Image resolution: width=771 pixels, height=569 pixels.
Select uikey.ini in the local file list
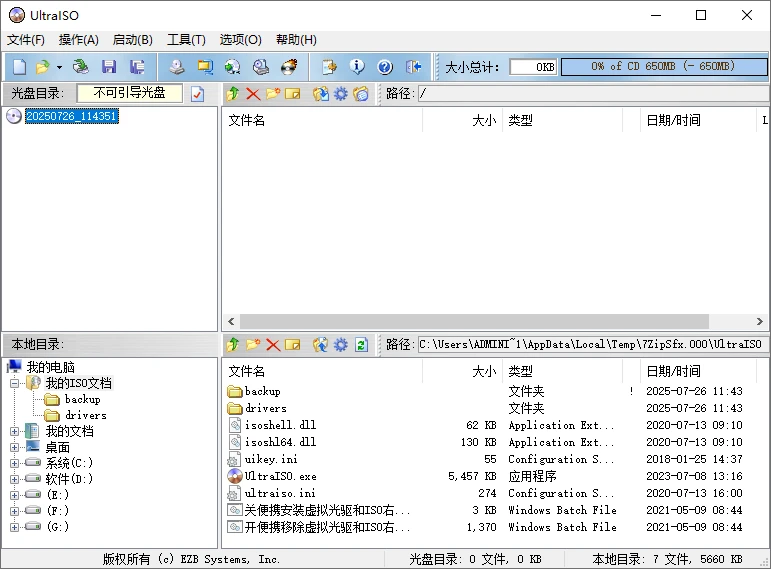coord(271,459)
